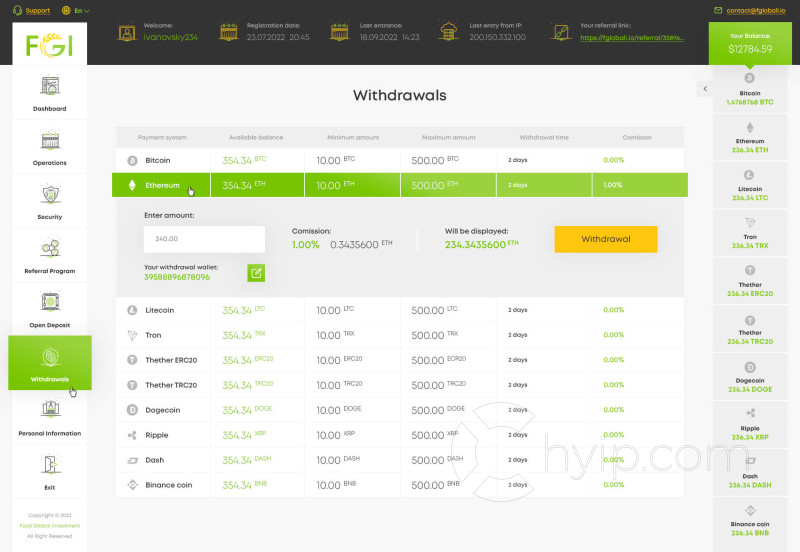Click the Support headset link
Image resolution: width=800 pixels, height=552 pixels.
[x=31, y=10]
